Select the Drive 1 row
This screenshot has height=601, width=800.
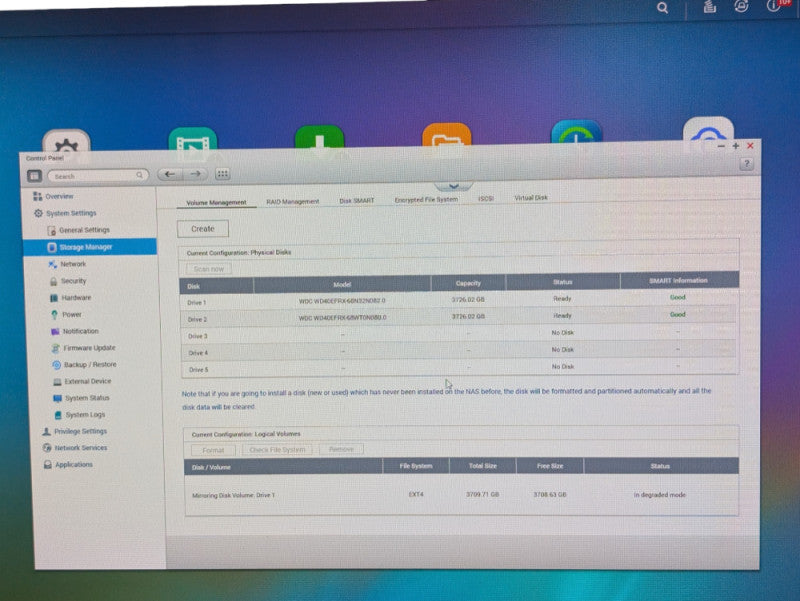pyautogui.click(x=459, y=300)
